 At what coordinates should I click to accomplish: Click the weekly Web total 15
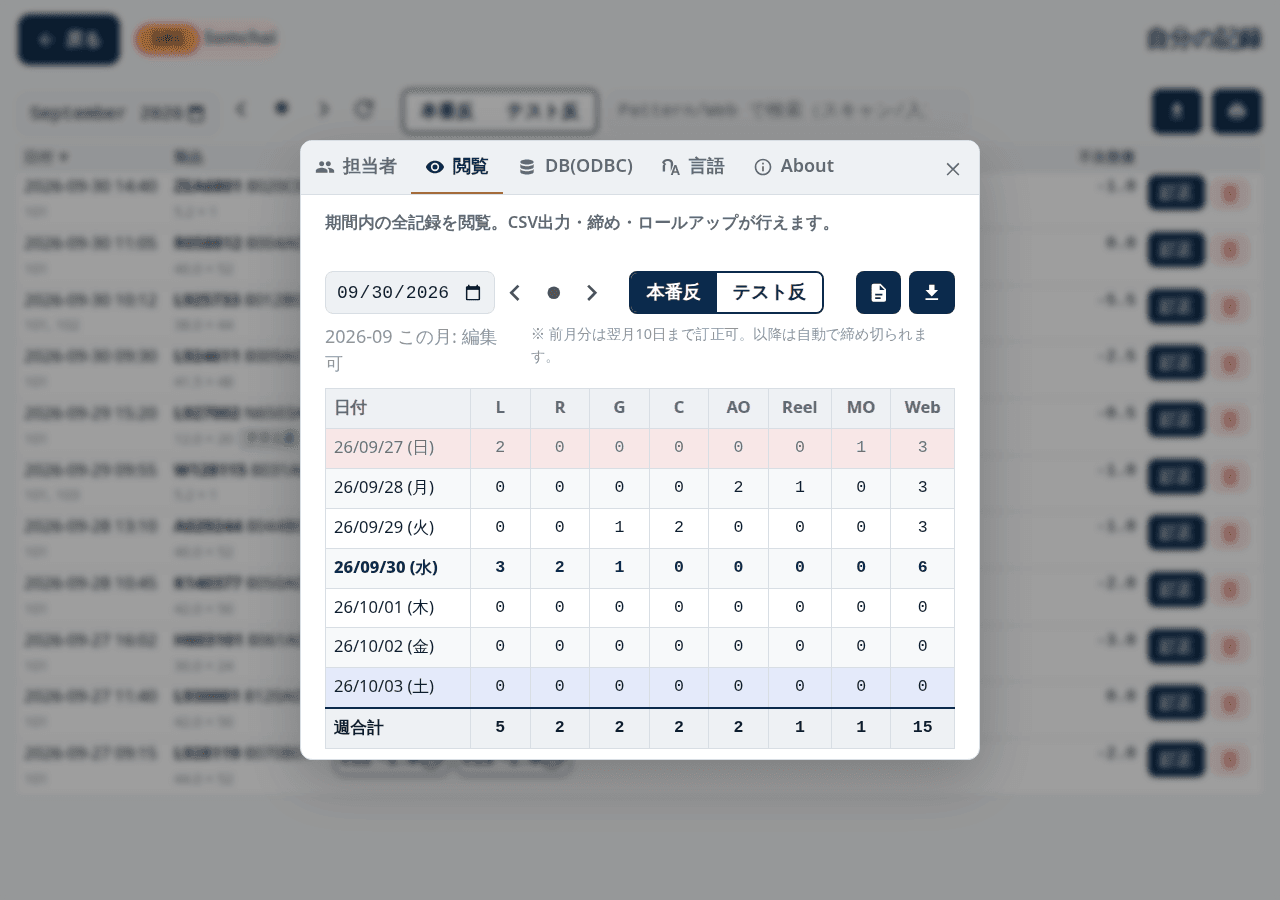coord(922,728)
